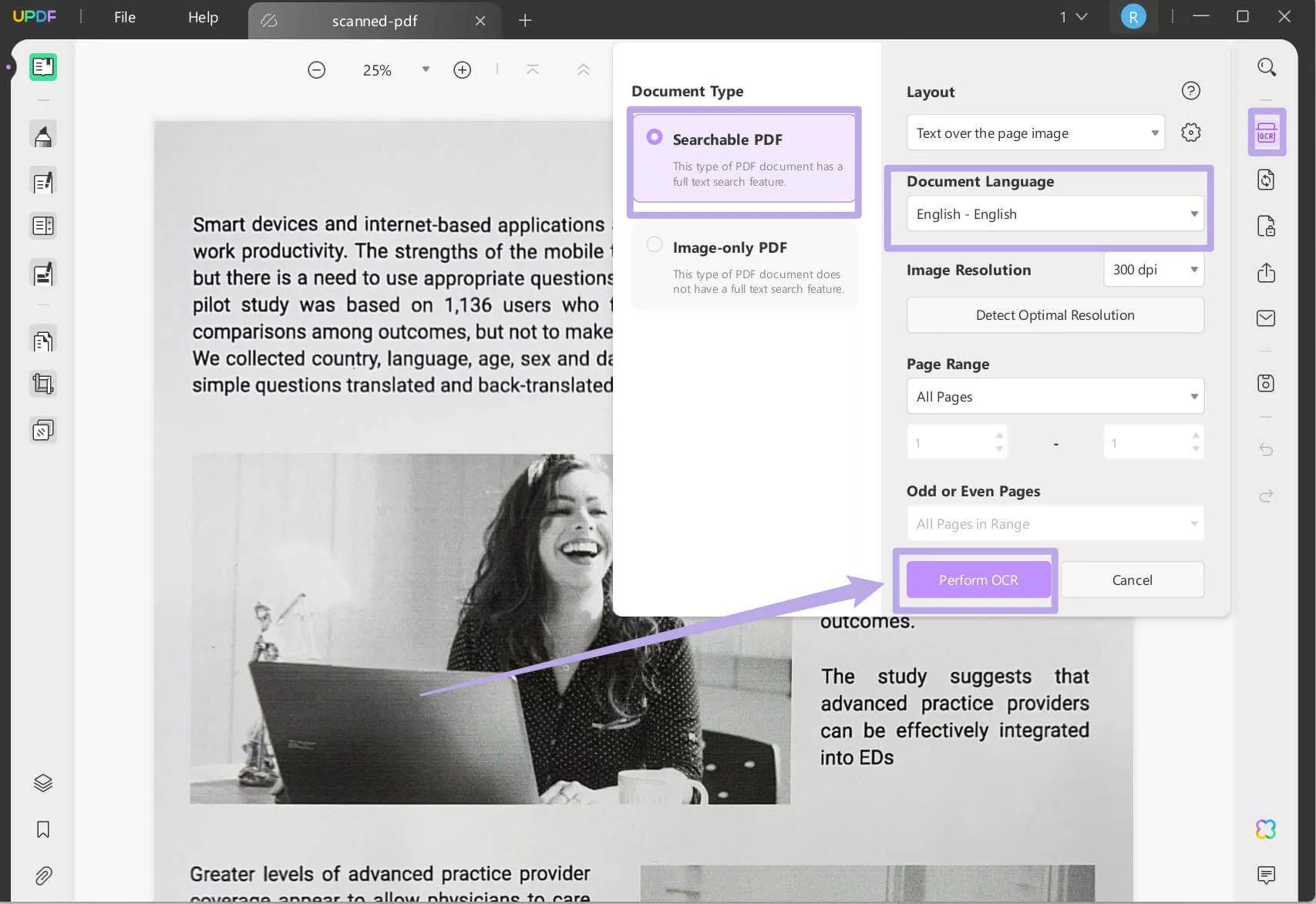Viewport: 1316px width, 904px height.
Task: Switch to the scanned-pdf tab
Action: [375, 21]
